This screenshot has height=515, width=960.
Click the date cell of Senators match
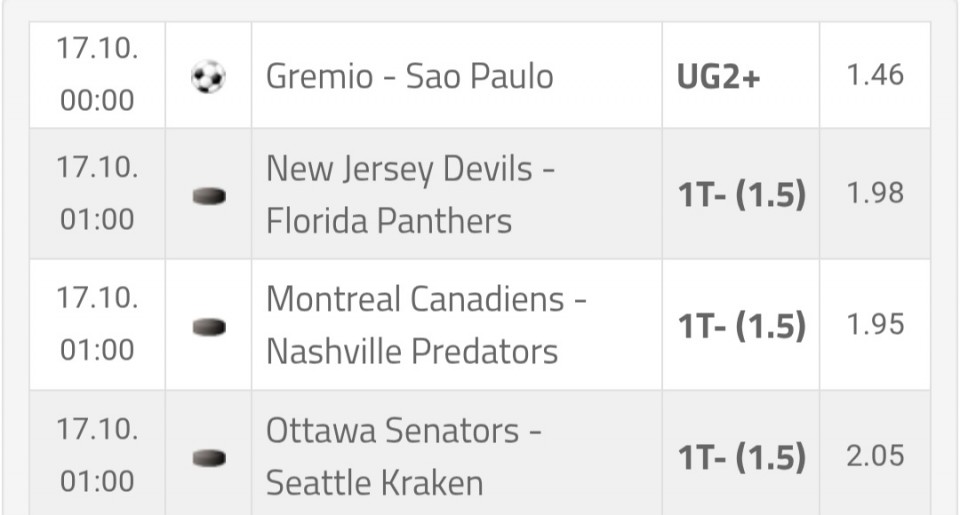tap(97, 457)
